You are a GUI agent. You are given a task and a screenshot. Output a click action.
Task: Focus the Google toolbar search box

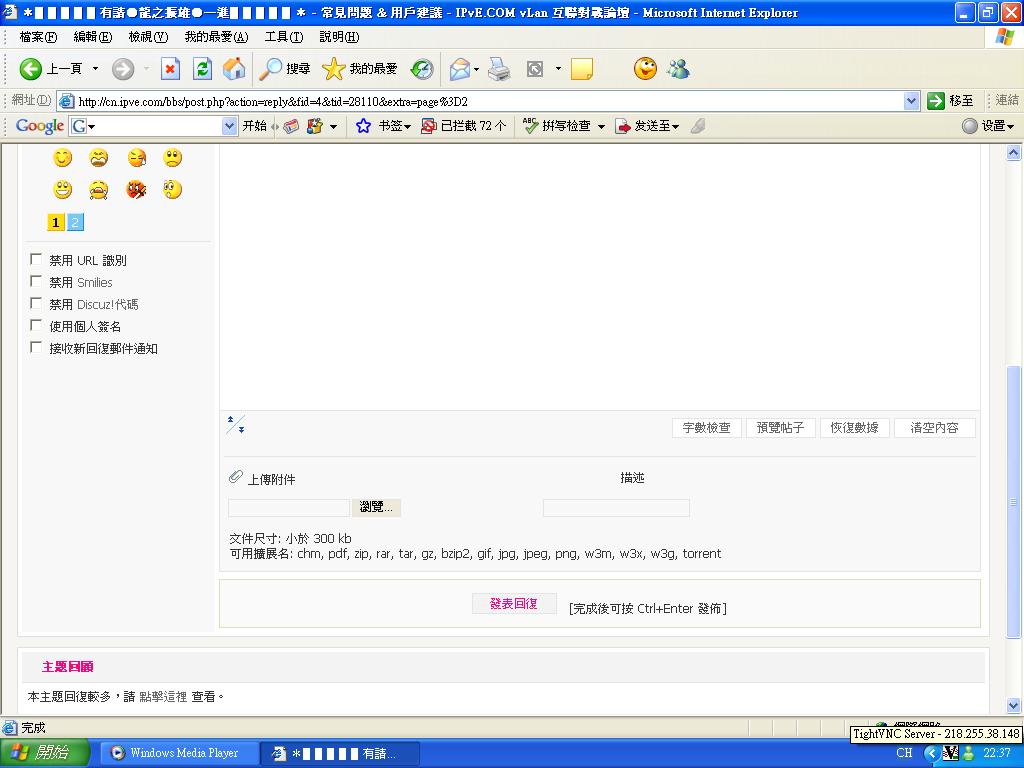click(x=153, y=125)
